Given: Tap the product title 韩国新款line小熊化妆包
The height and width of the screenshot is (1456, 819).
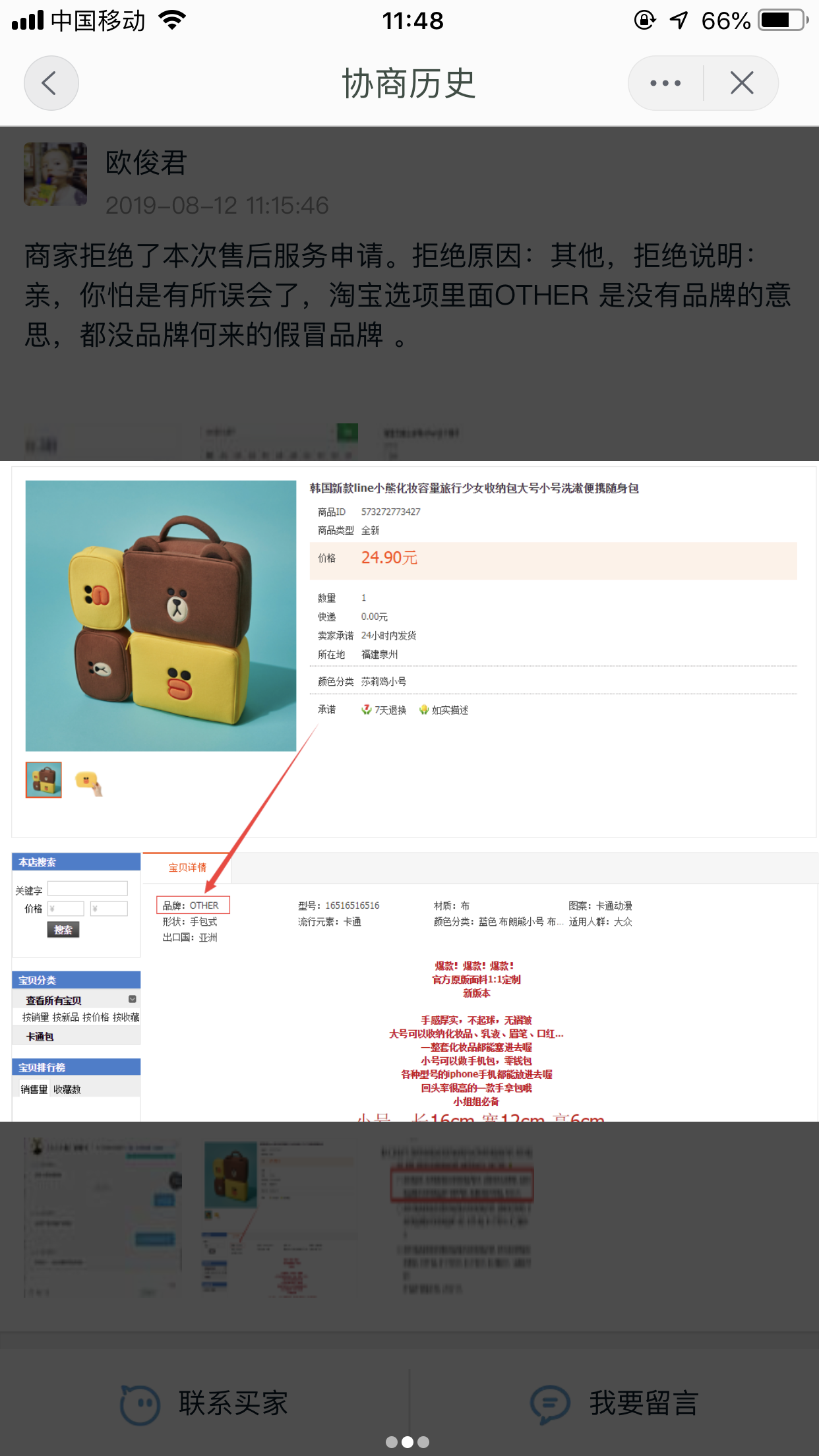Looking at the screenshot, I should [474, 488].
